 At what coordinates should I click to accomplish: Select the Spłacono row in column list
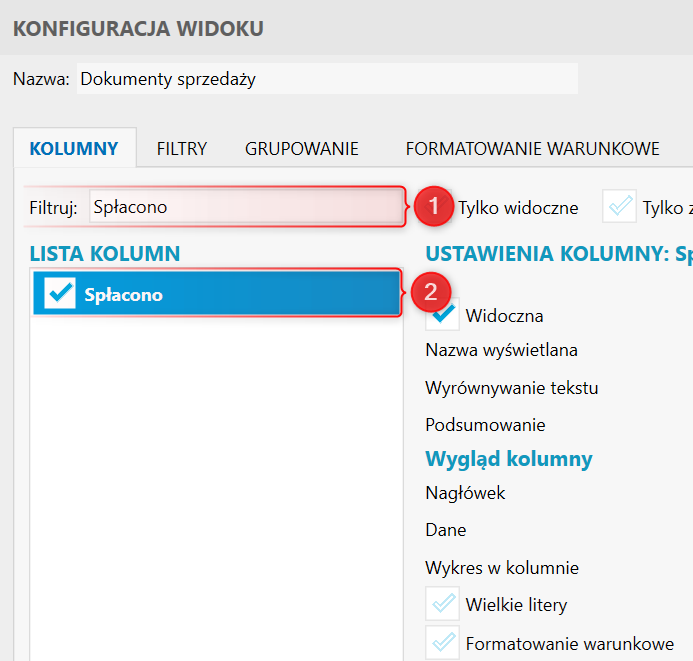click(x=230, y=294)
